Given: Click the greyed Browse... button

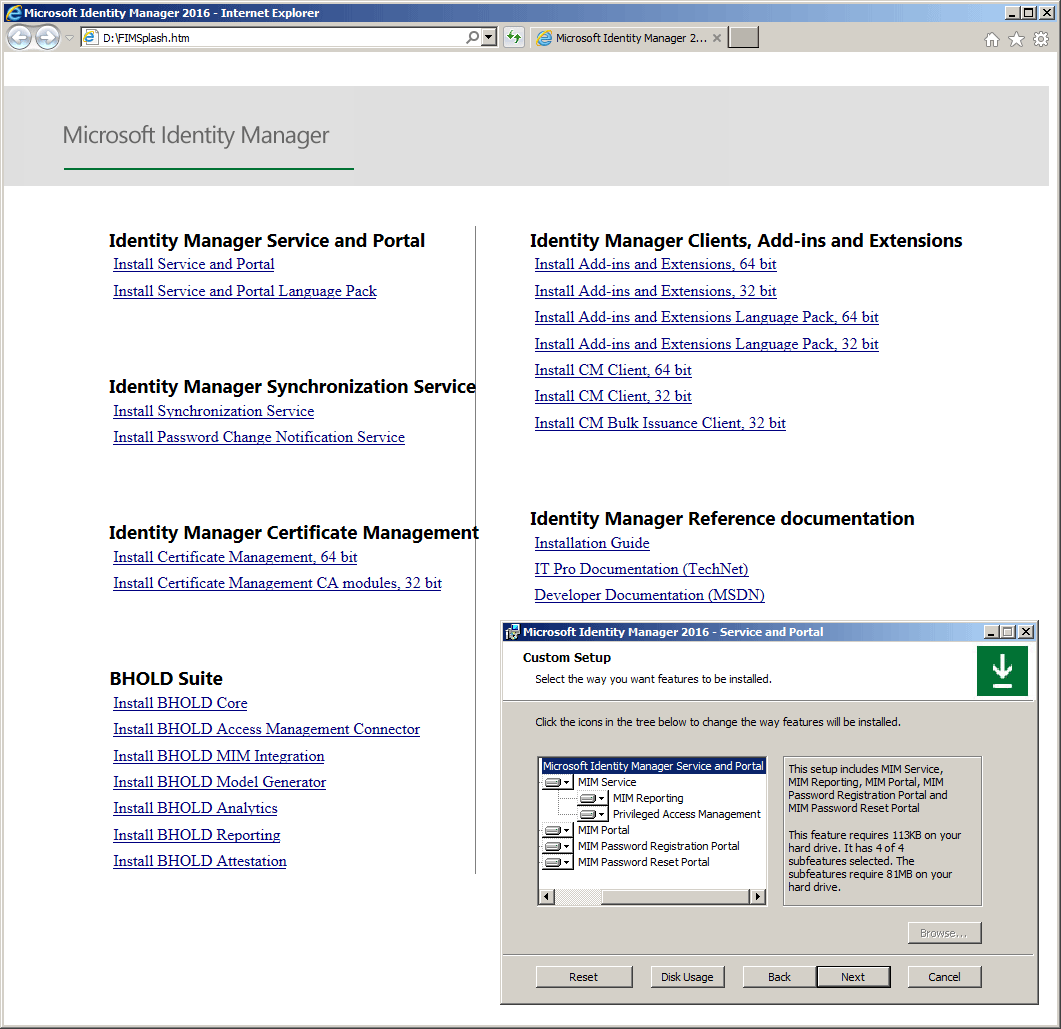Looking at the screenshot, I should (944, 933).
